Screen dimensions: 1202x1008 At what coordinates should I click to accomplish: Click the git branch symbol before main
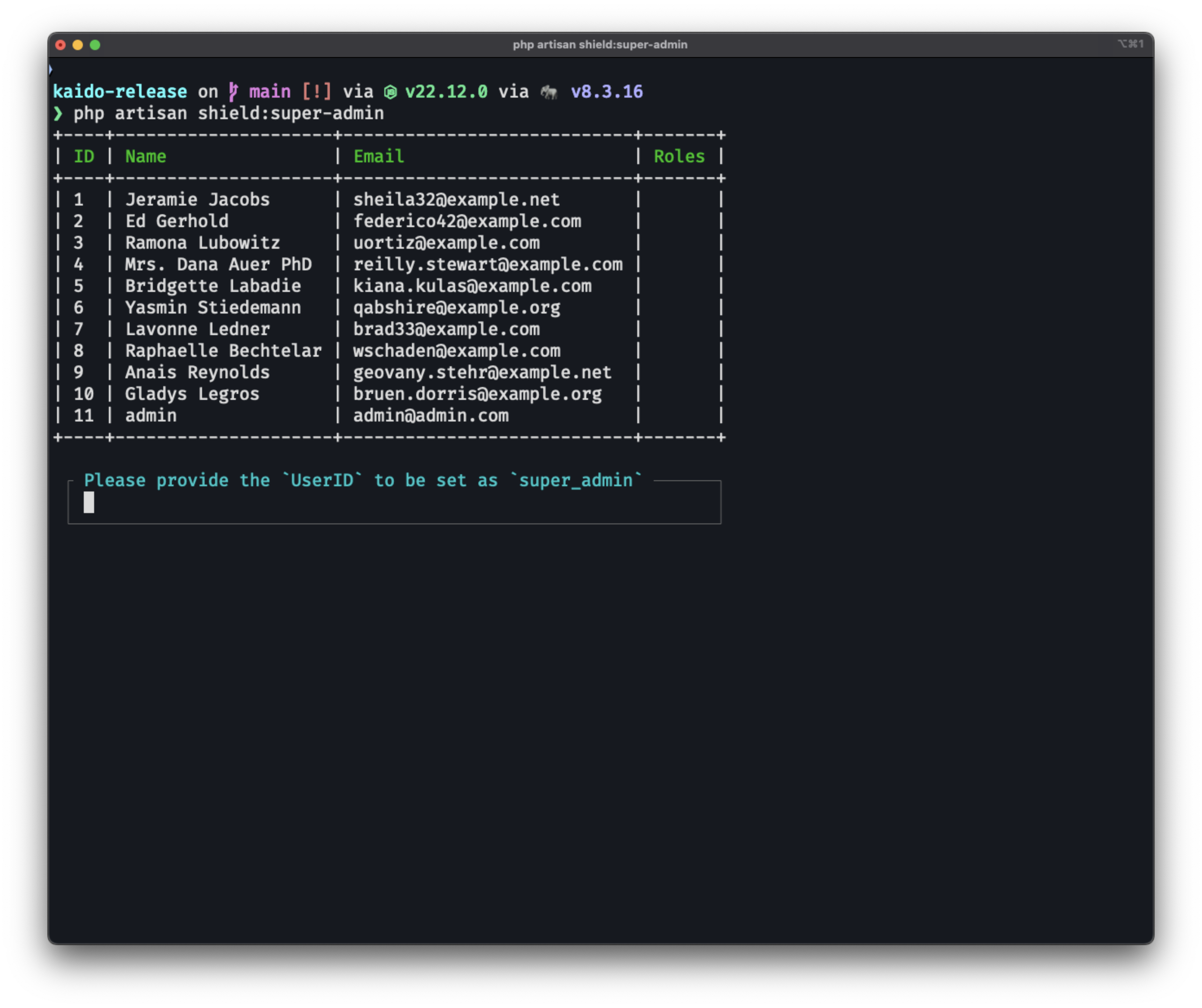click(233, 92)
